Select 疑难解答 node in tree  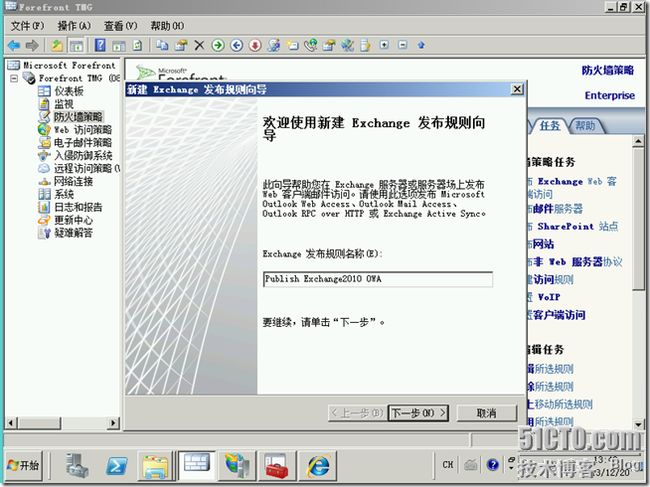pos(73,233)
